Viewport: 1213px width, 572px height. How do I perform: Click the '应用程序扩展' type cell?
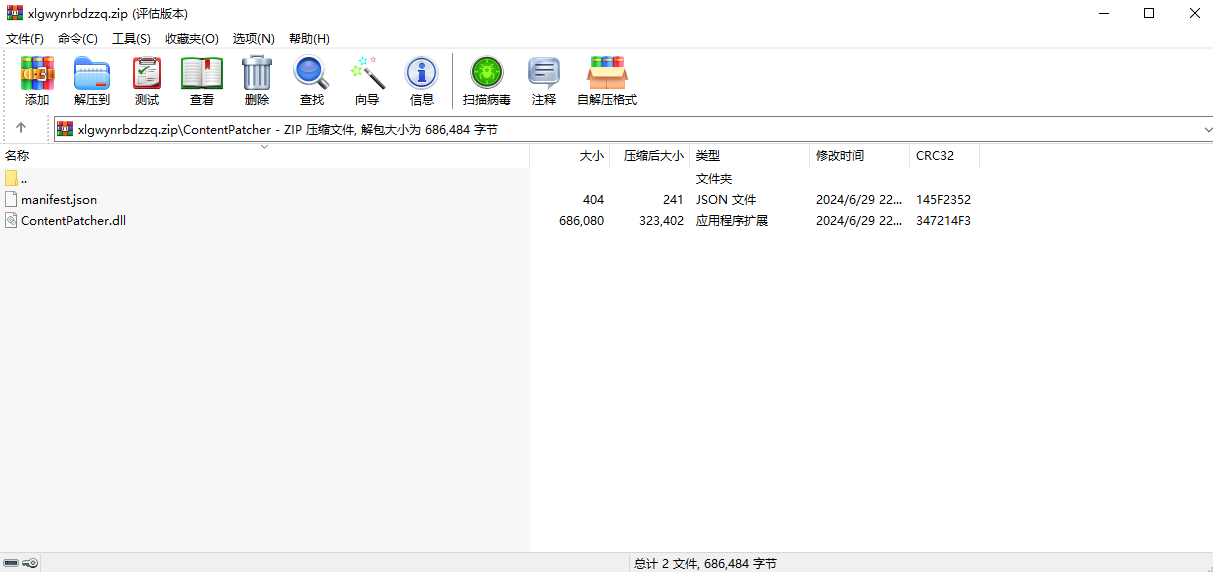coord(732,220)
